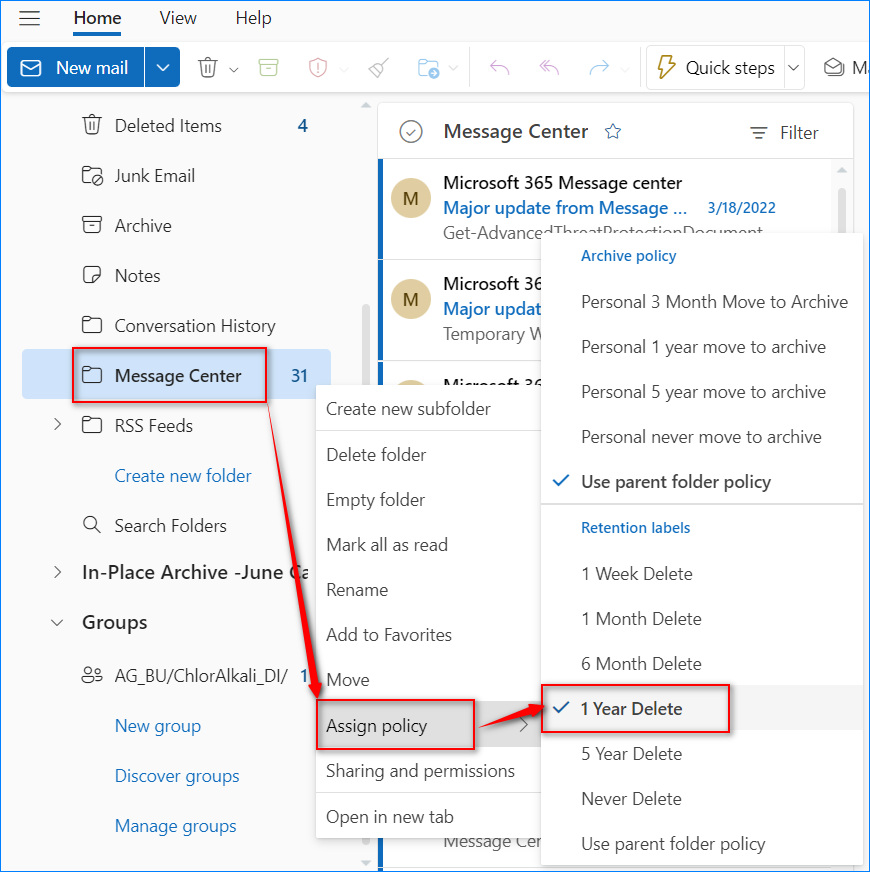Expand the RSS Feeds folder
This screenshot has height=872, width=870.
pyautogui.click(x=57, y=425)
